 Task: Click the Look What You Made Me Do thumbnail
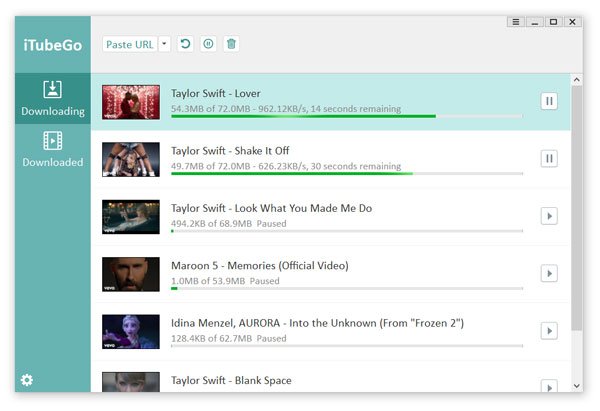131,217
